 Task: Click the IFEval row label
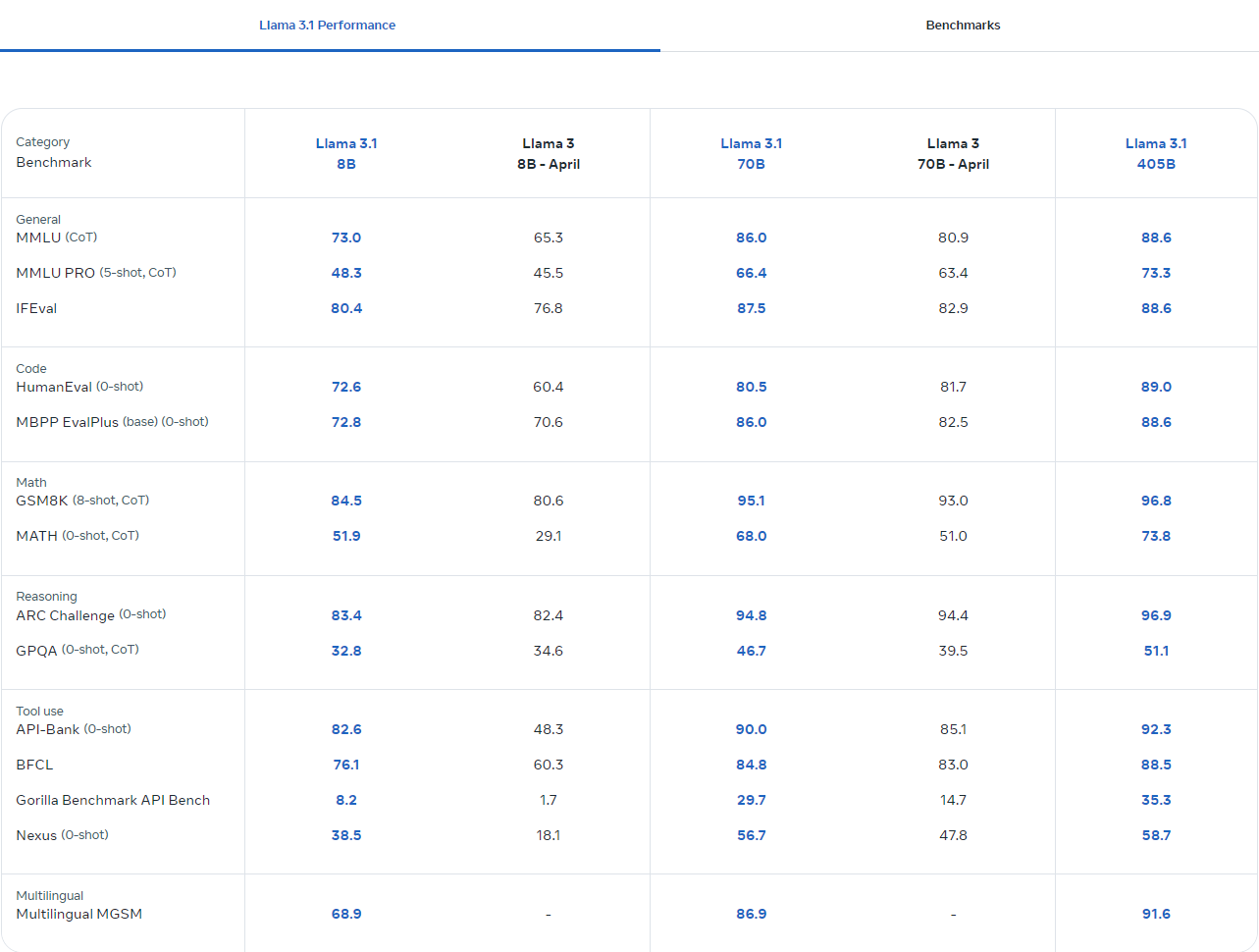point(36,308)
